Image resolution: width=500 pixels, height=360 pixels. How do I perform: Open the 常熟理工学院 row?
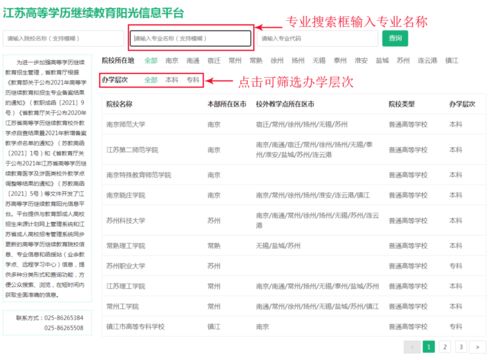click(294, 246)
